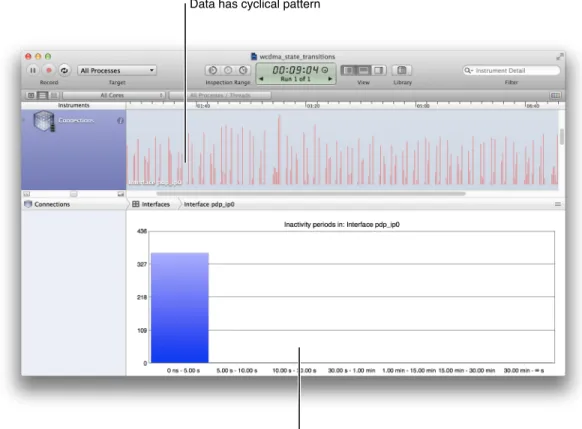This screenshot has height=429, width=582.
Task: Go to the previous run arrow
Action: 261,79
